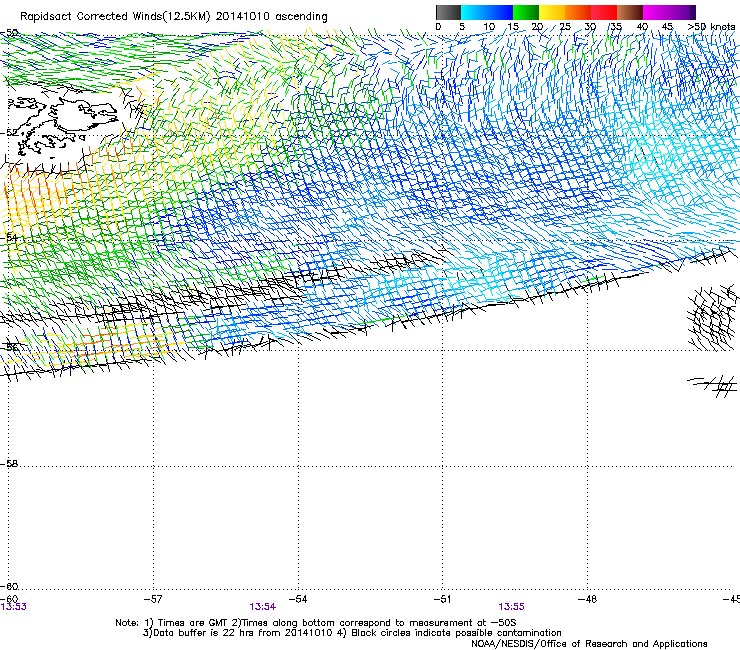Click the small black barb group below the right cluster

click(713, 385)
